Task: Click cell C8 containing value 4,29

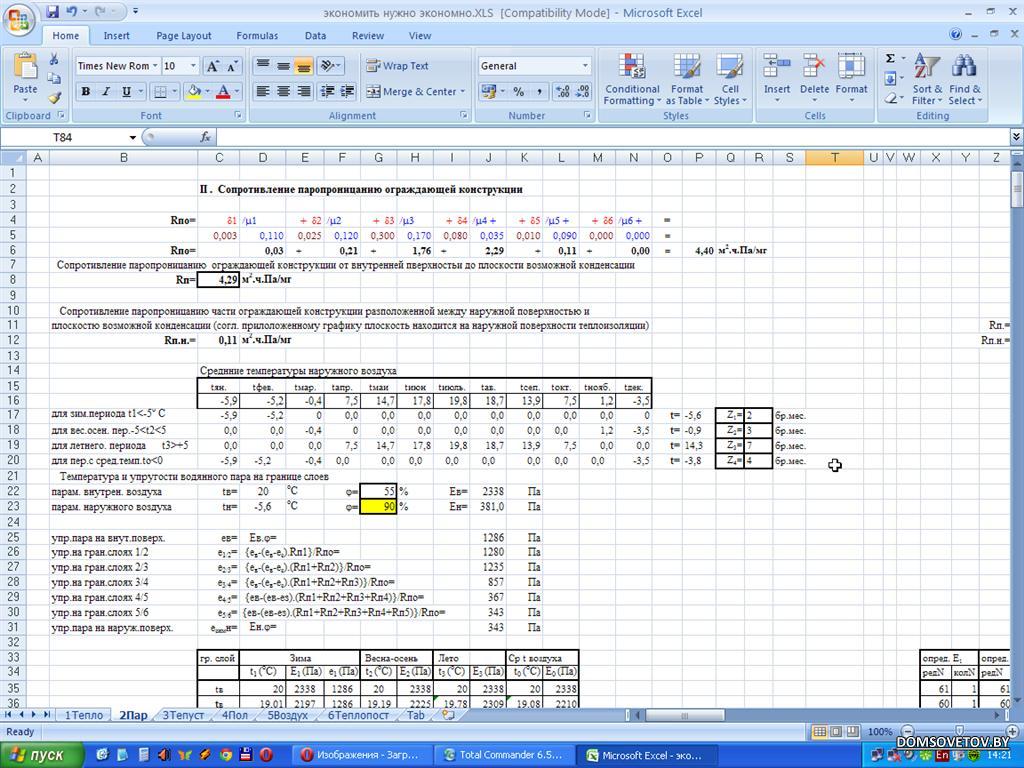Action: pyautogui.click(x=219, y=280)
